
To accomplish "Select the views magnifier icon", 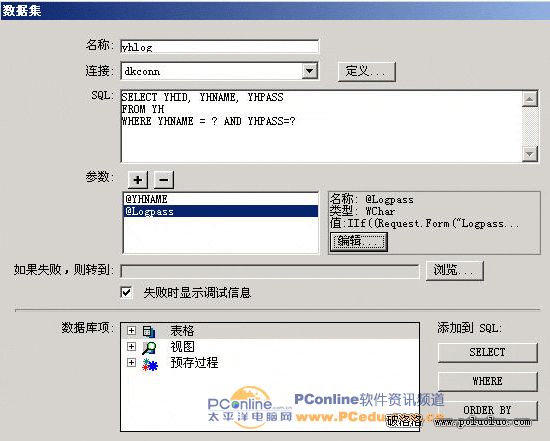I will click(x=149, y=347).
